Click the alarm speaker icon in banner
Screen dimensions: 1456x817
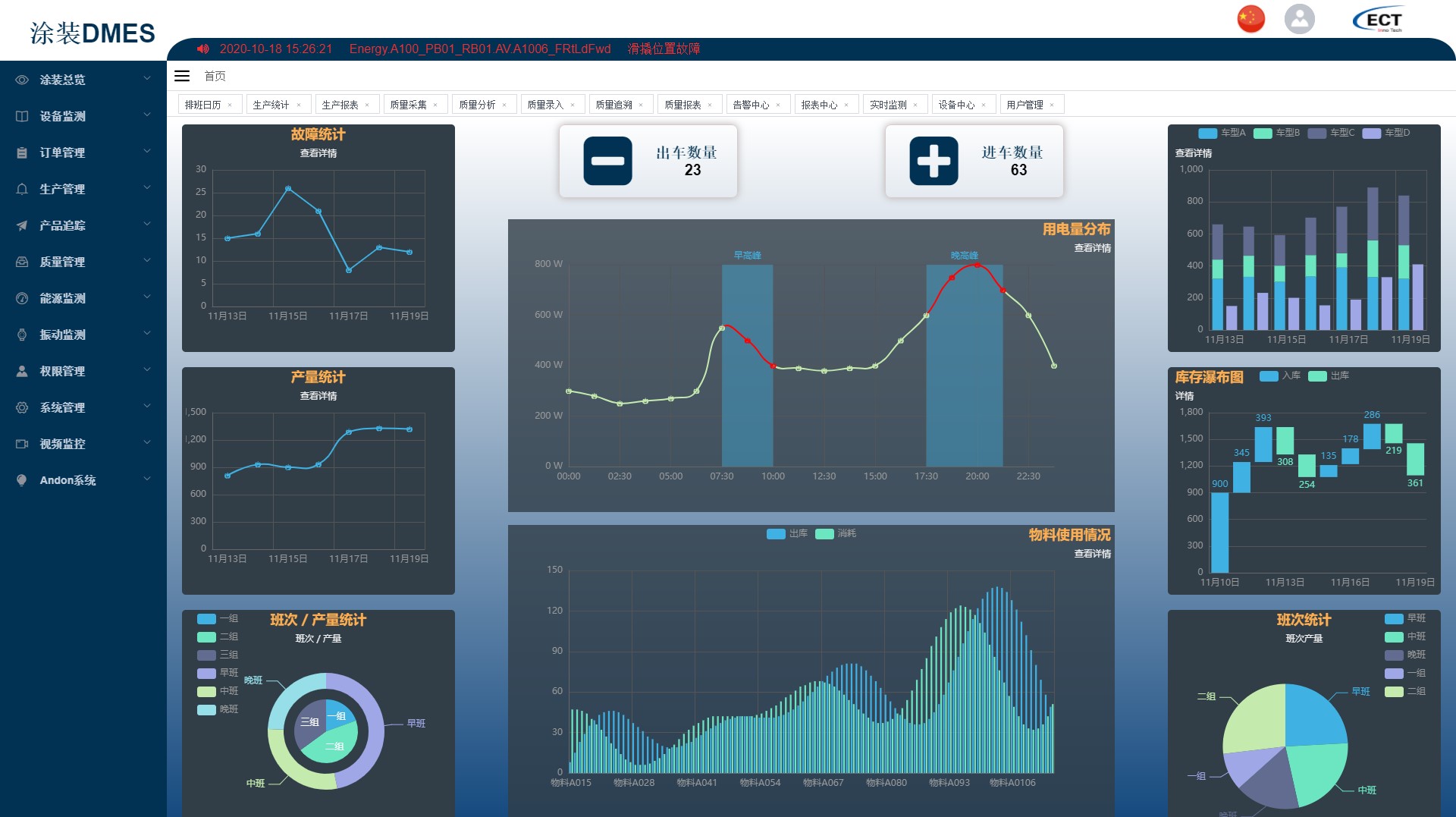pos(202,49)
